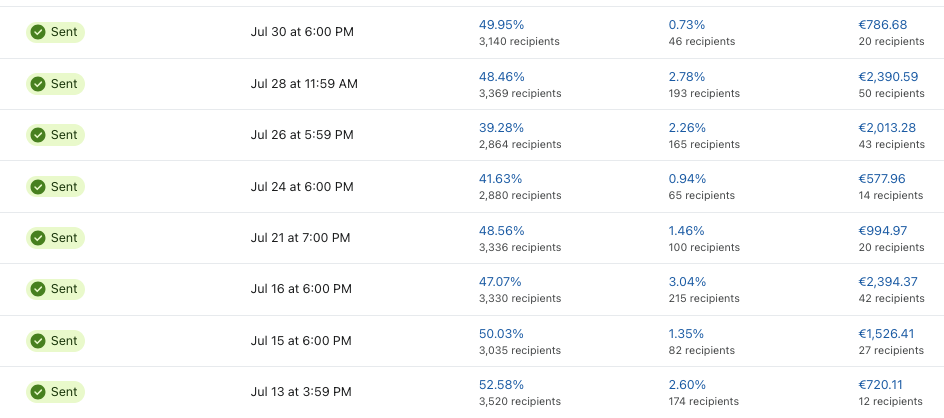Click the 1.46% click rate link
This screenshot has height=418, width=944.
pyautogui.click(x=687, y=230)
